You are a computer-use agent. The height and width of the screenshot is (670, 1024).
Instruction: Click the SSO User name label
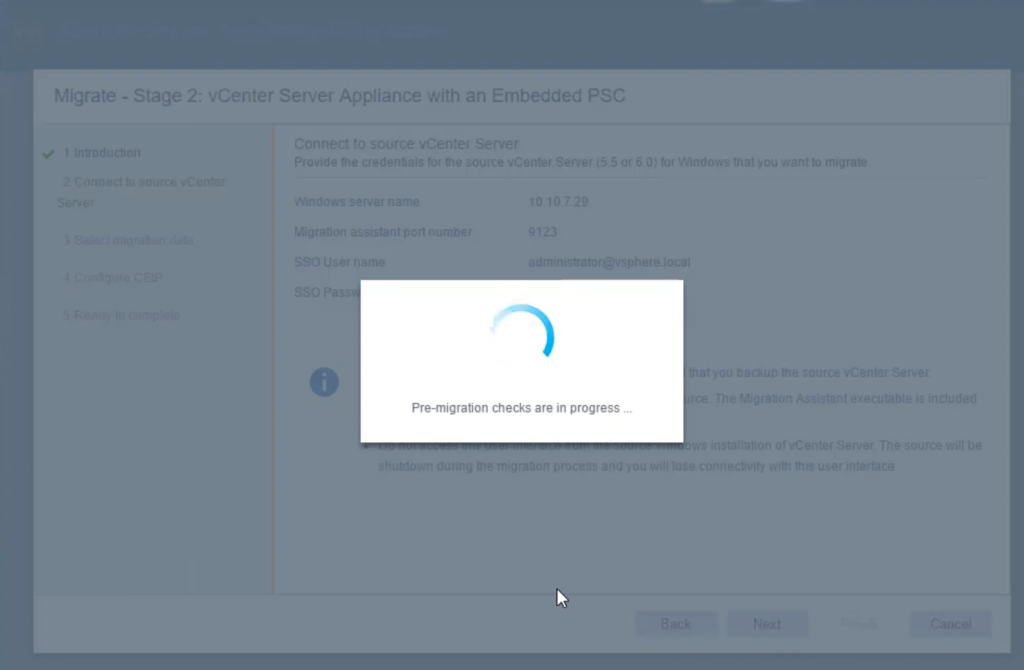coord(340,262)
